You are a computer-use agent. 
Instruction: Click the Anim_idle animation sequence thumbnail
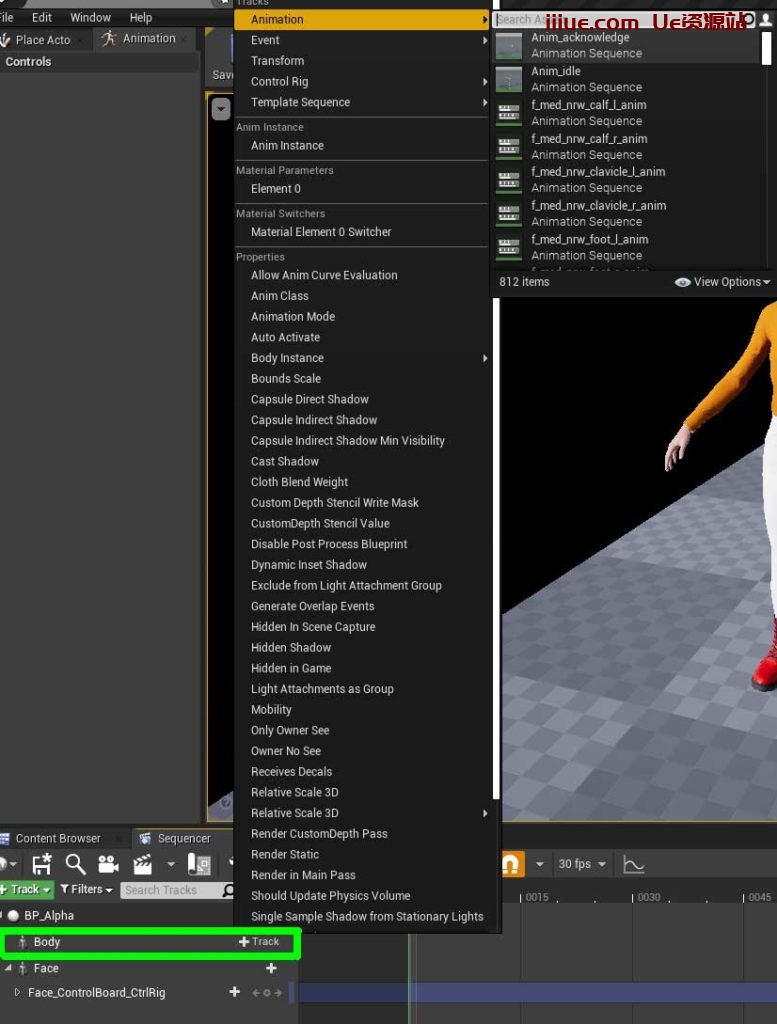click(509, 79)
